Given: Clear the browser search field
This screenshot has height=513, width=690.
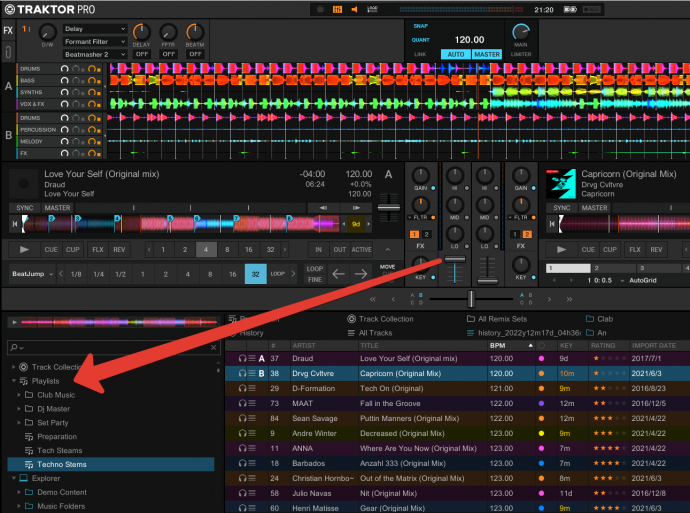Looking at the screenshot, I should pos(213,348).
